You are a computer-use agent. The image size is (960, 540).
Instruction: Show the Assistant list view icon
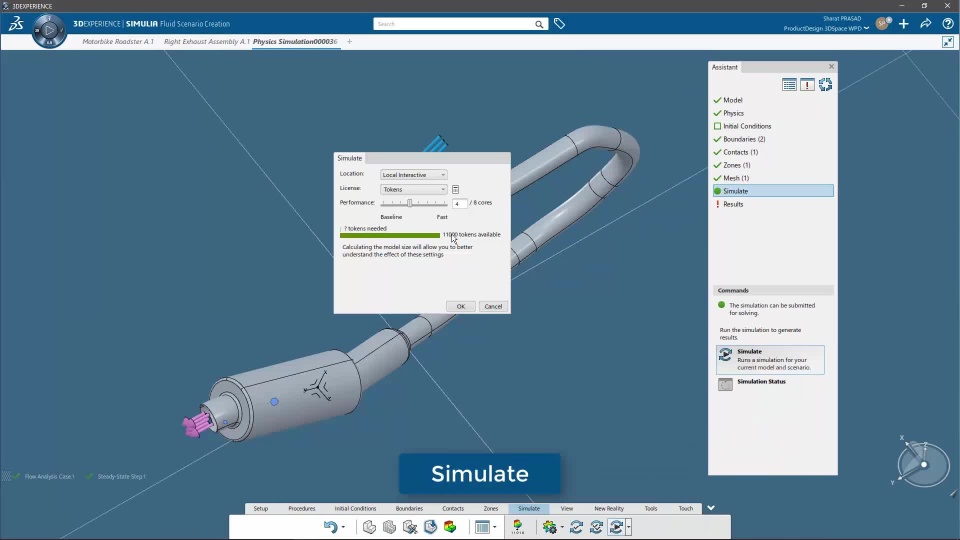789,84
